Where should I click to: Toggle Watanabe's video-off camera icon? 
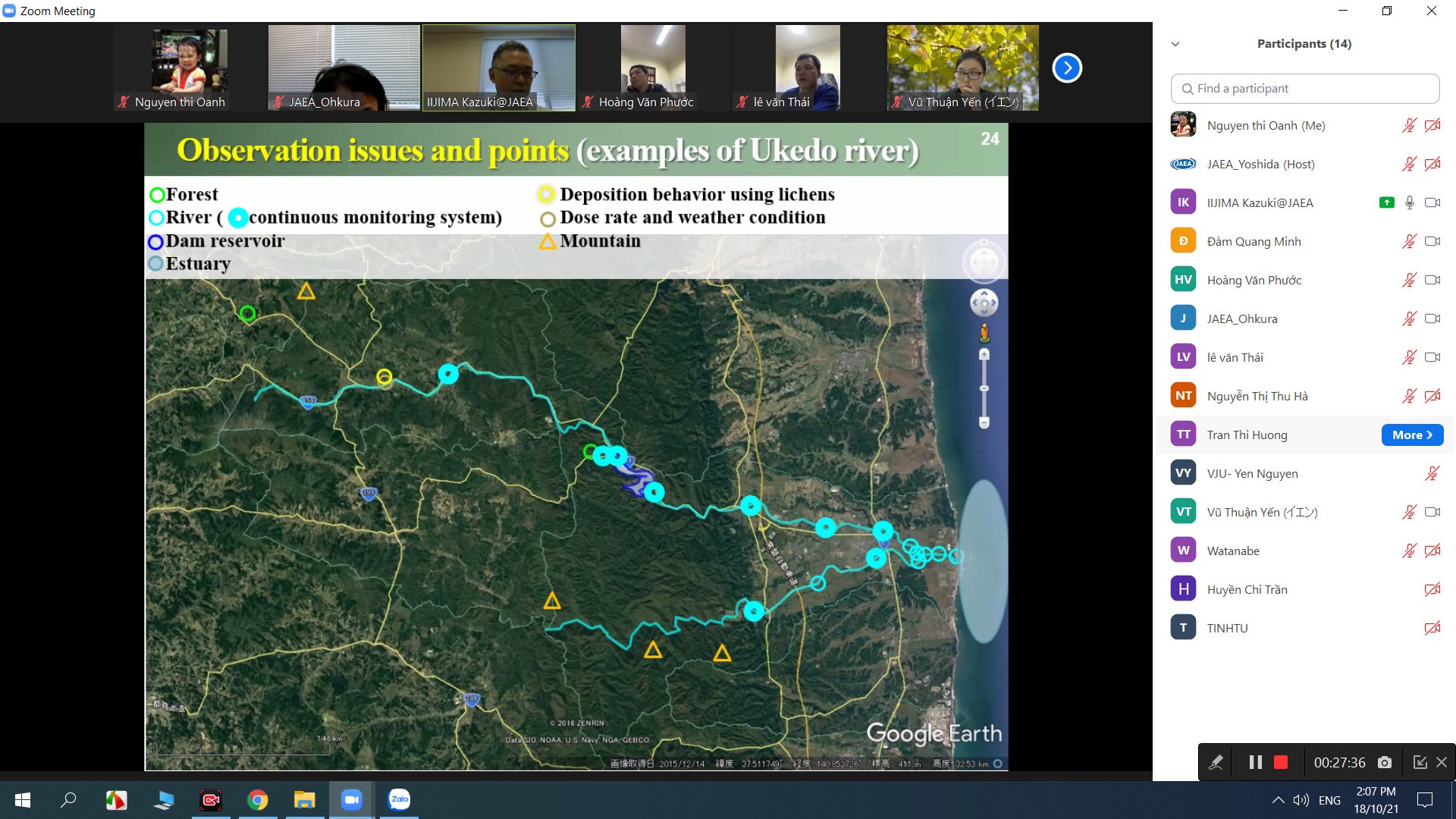tap(1432, 551)
